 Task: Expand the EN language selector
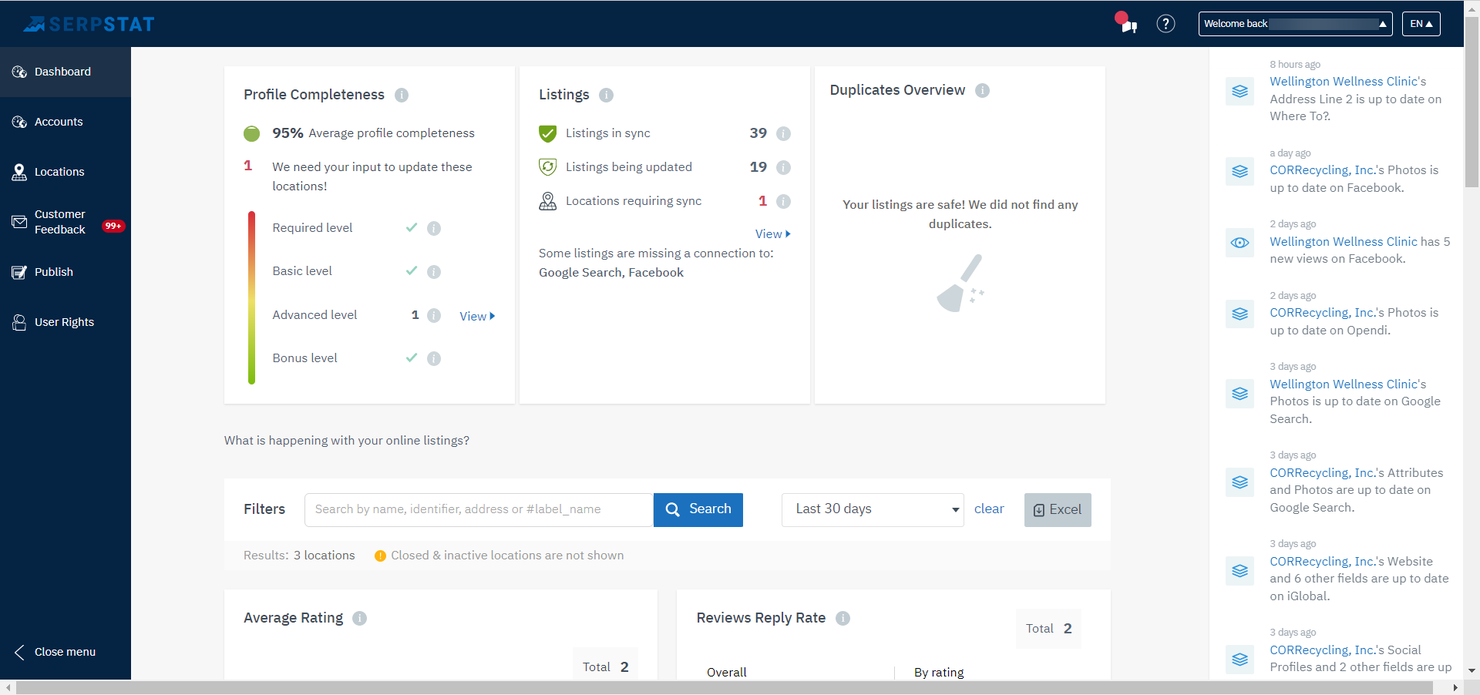[1421, 24]
